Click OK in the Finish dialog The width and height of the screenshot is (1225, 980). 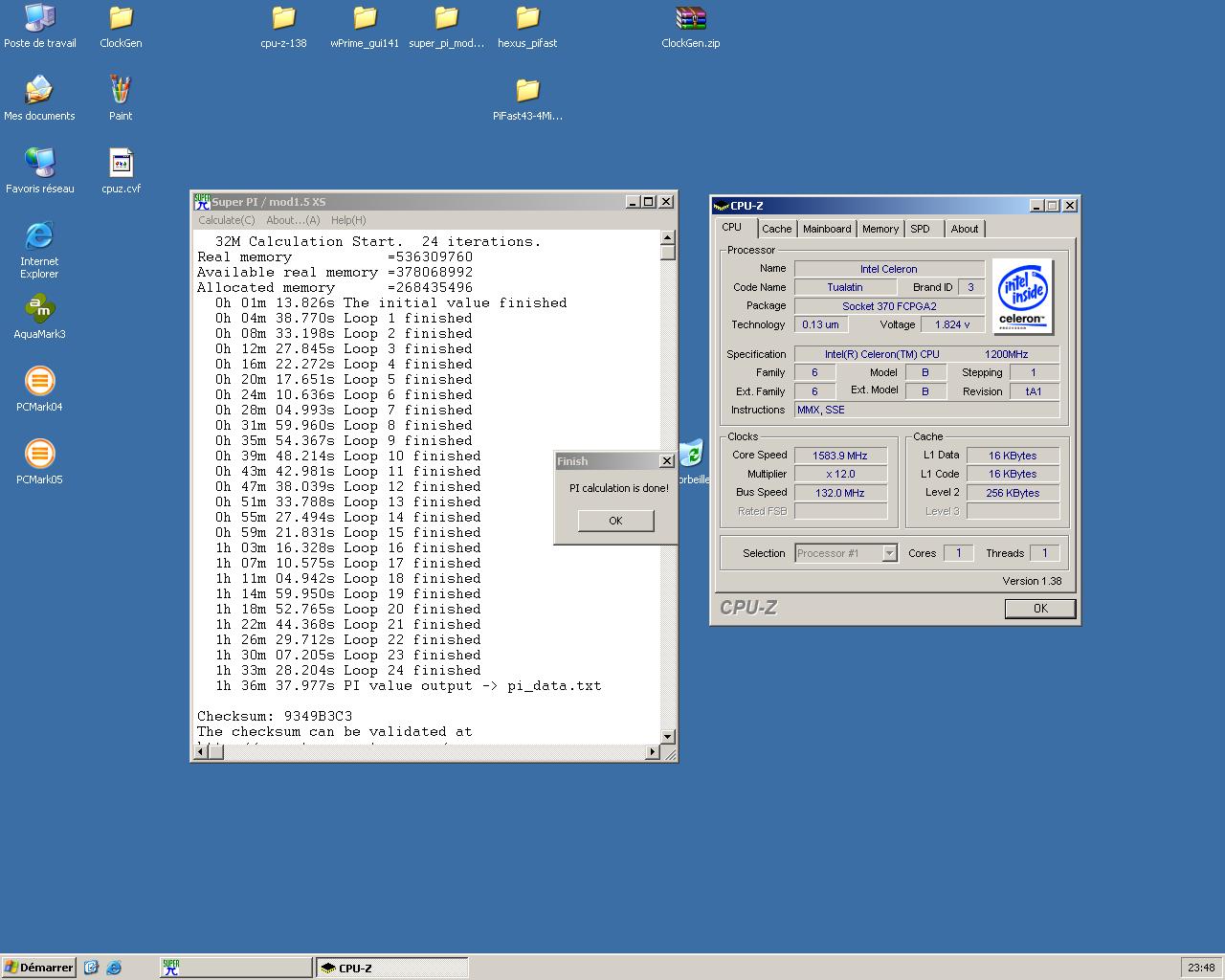point(615,521)
